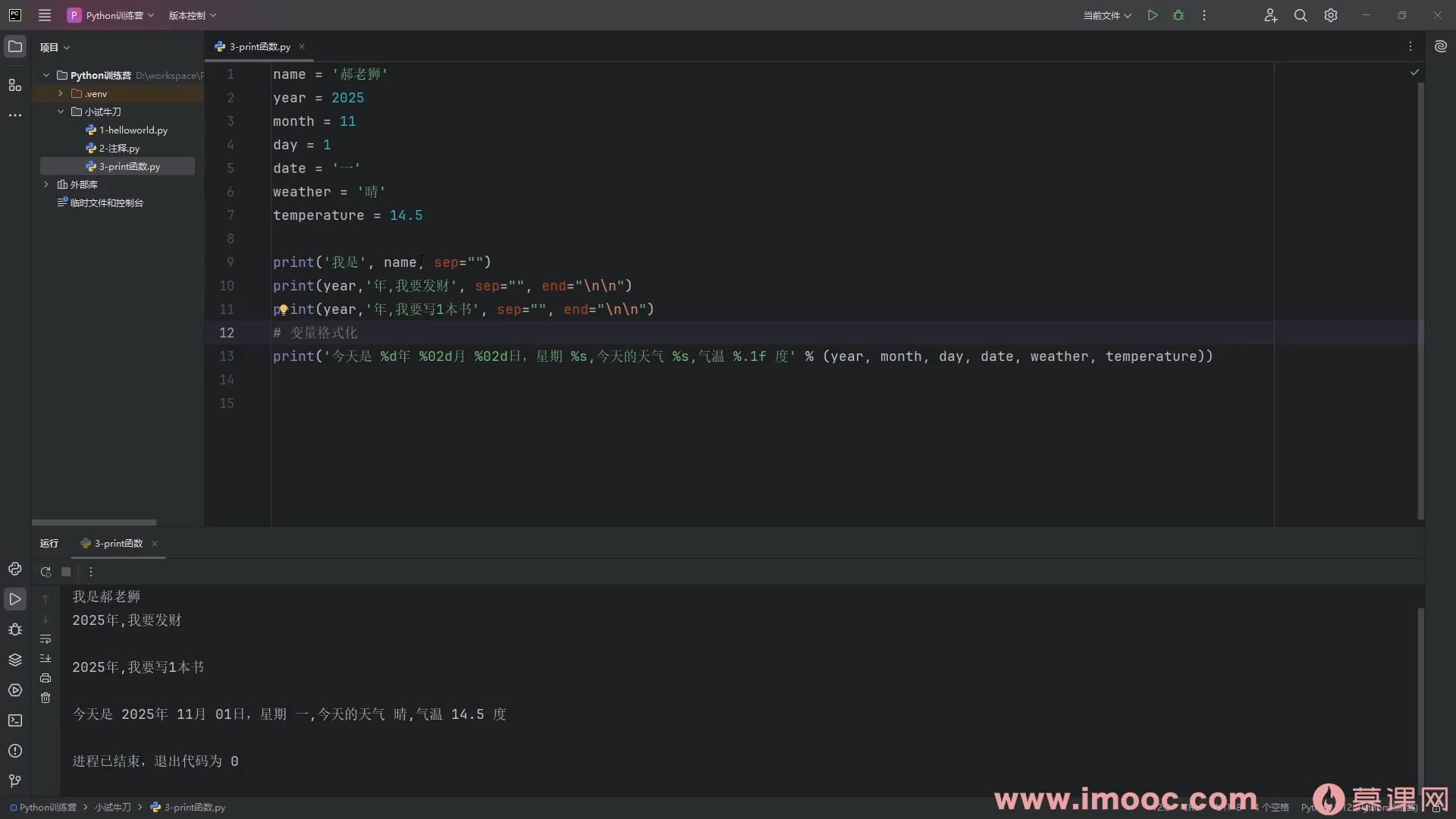This screenshot has width=1456, height=819.
Task: Toggle soft-wrap in the console
Action: click(45, 639)
